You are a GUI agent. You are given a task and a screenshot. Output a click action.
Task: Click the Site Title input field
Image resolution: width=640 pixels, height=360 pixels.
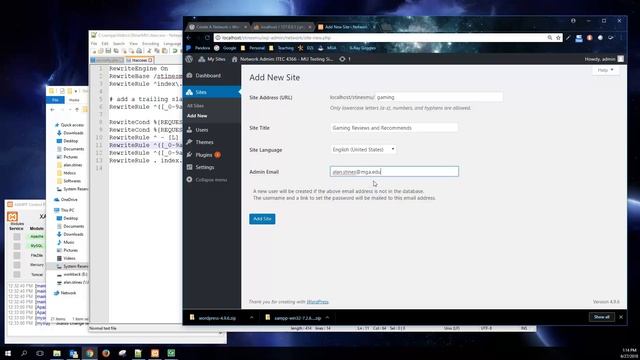(x=394, y=128)
